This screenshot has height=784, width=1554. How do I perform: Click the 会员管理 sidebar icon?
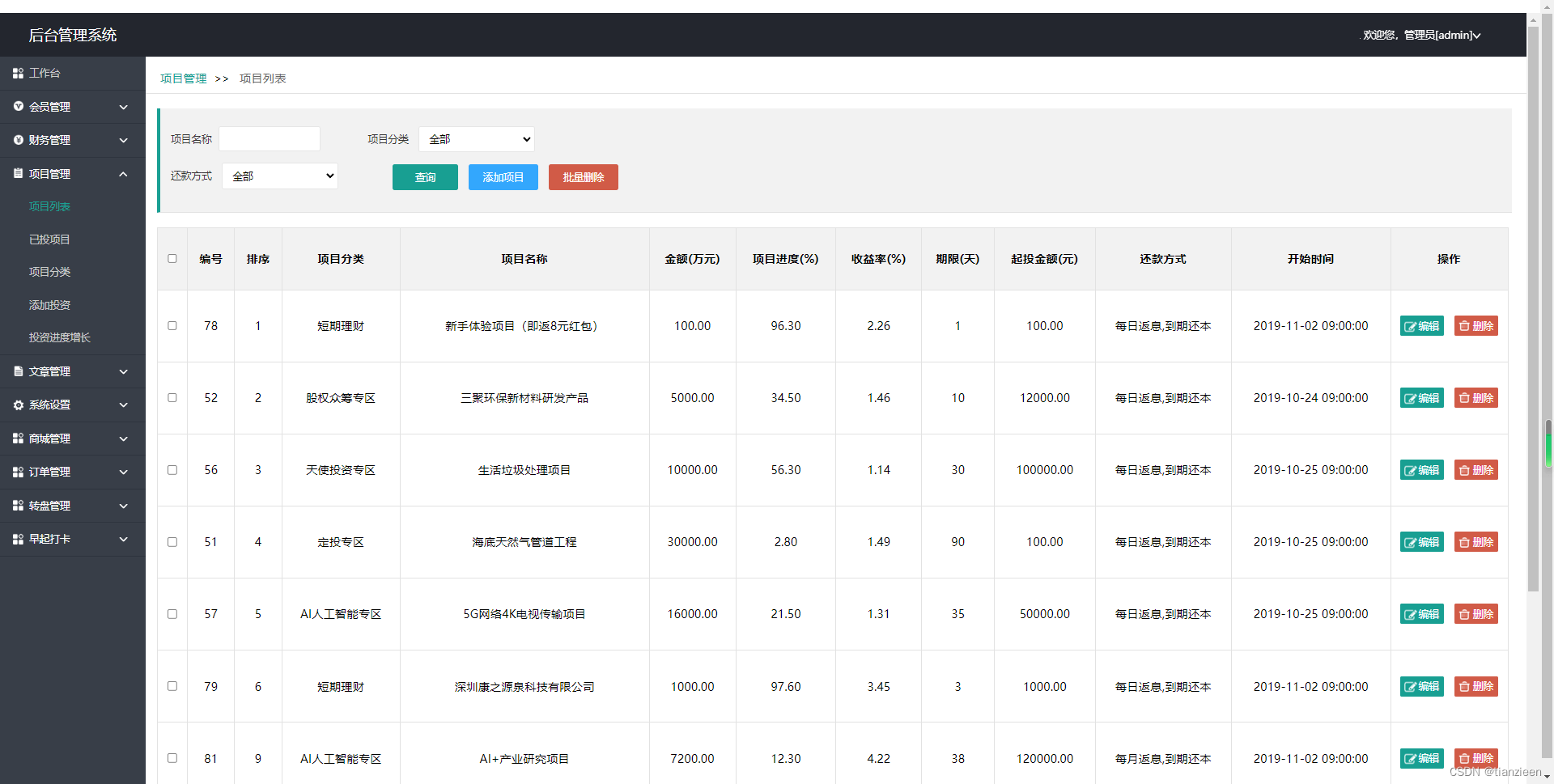pyautogui.click(x=18, y=106)
